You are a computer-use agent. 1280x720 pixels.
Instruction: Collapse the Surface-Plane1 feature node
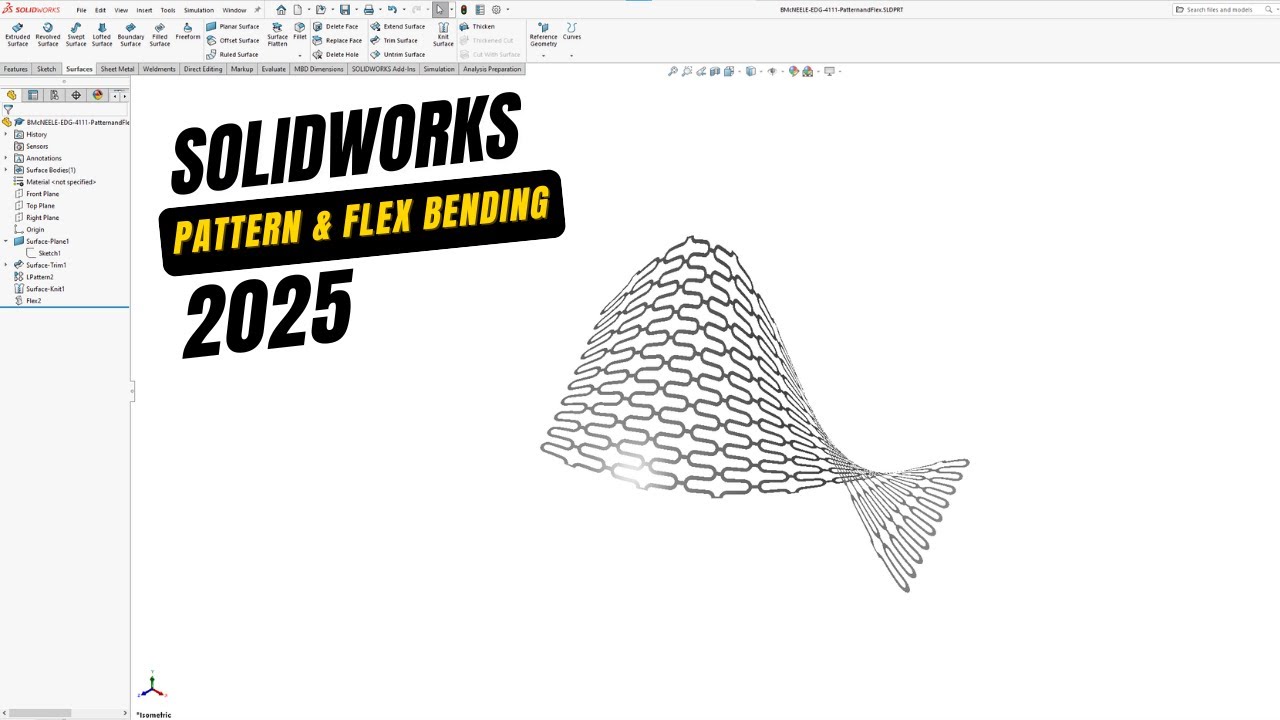[6, 241]
